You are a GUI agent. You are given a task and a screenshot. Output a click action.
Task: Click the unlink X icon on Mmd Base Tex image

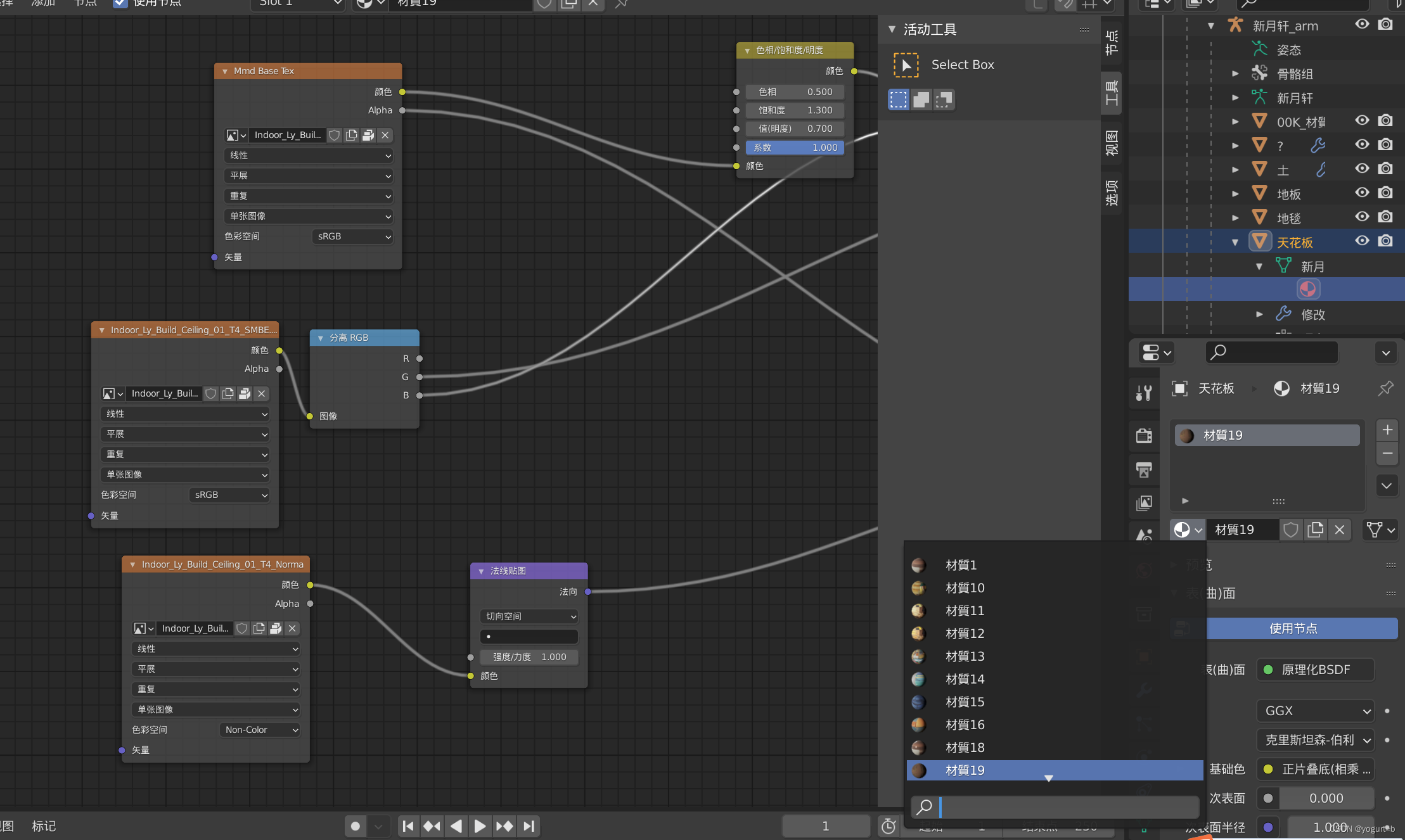(385, 135)
